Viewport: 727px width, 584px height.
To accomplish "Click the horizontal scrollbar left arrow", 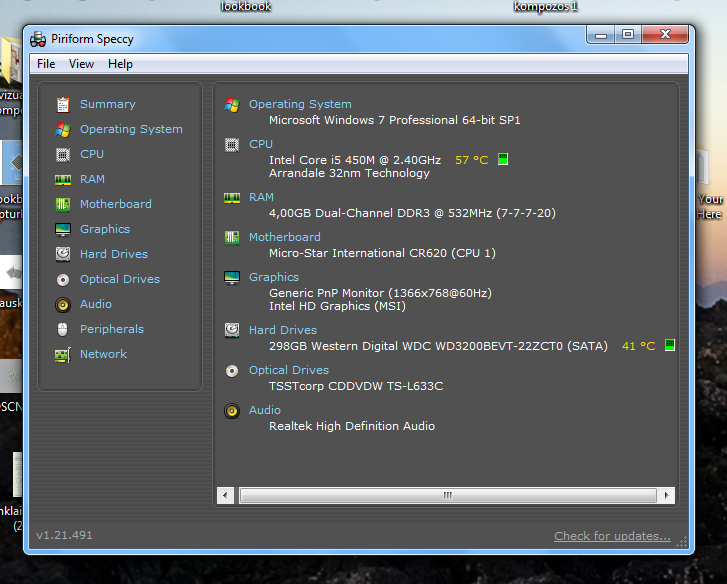I will (225, 495).
